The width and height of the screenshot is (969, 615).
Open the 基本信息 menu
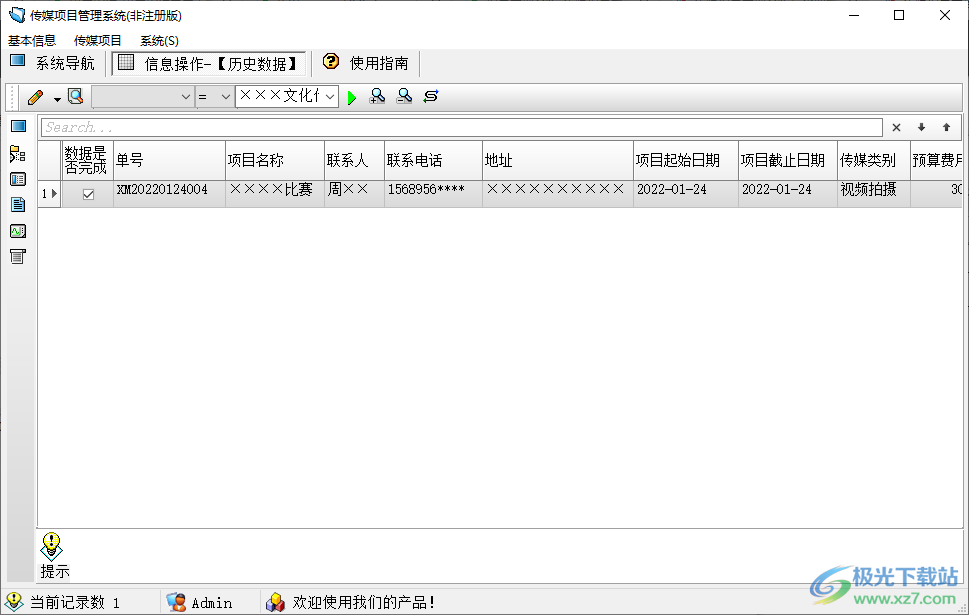pos(32,41)
